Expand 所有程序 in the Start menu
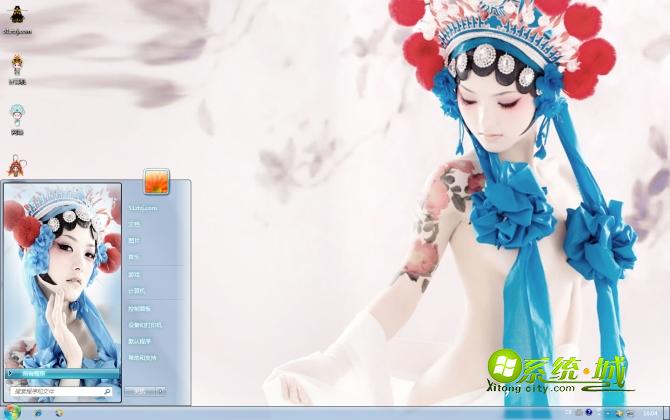The width and height of the screenshot is (670, 420). coord(62,373)
